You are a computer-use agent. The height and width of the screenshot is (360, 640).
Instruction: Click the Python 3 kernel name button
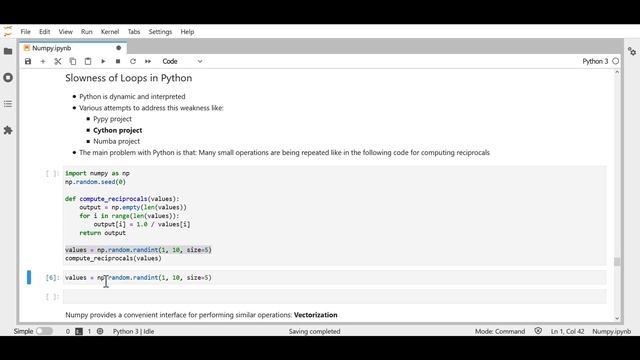tap(595, 61)
